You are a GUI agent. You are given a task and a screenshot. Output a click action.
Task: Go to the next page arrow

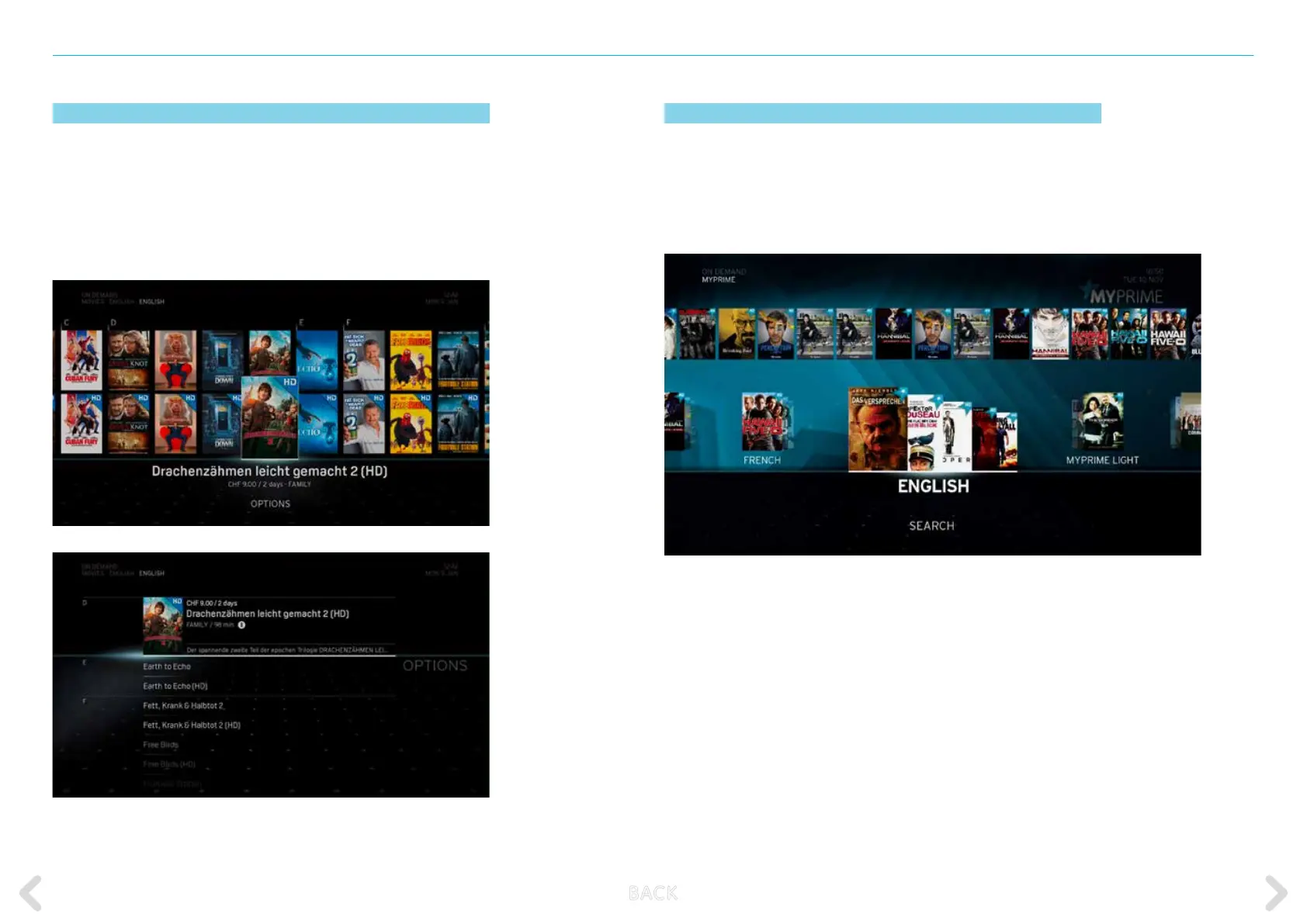1276,893
